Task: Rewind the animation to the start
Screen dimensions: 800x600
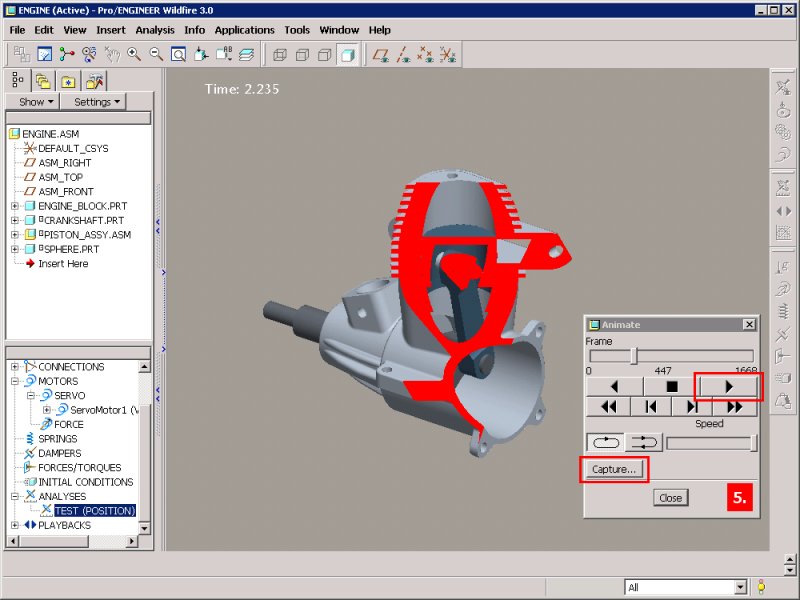Action: coord(608,407)
